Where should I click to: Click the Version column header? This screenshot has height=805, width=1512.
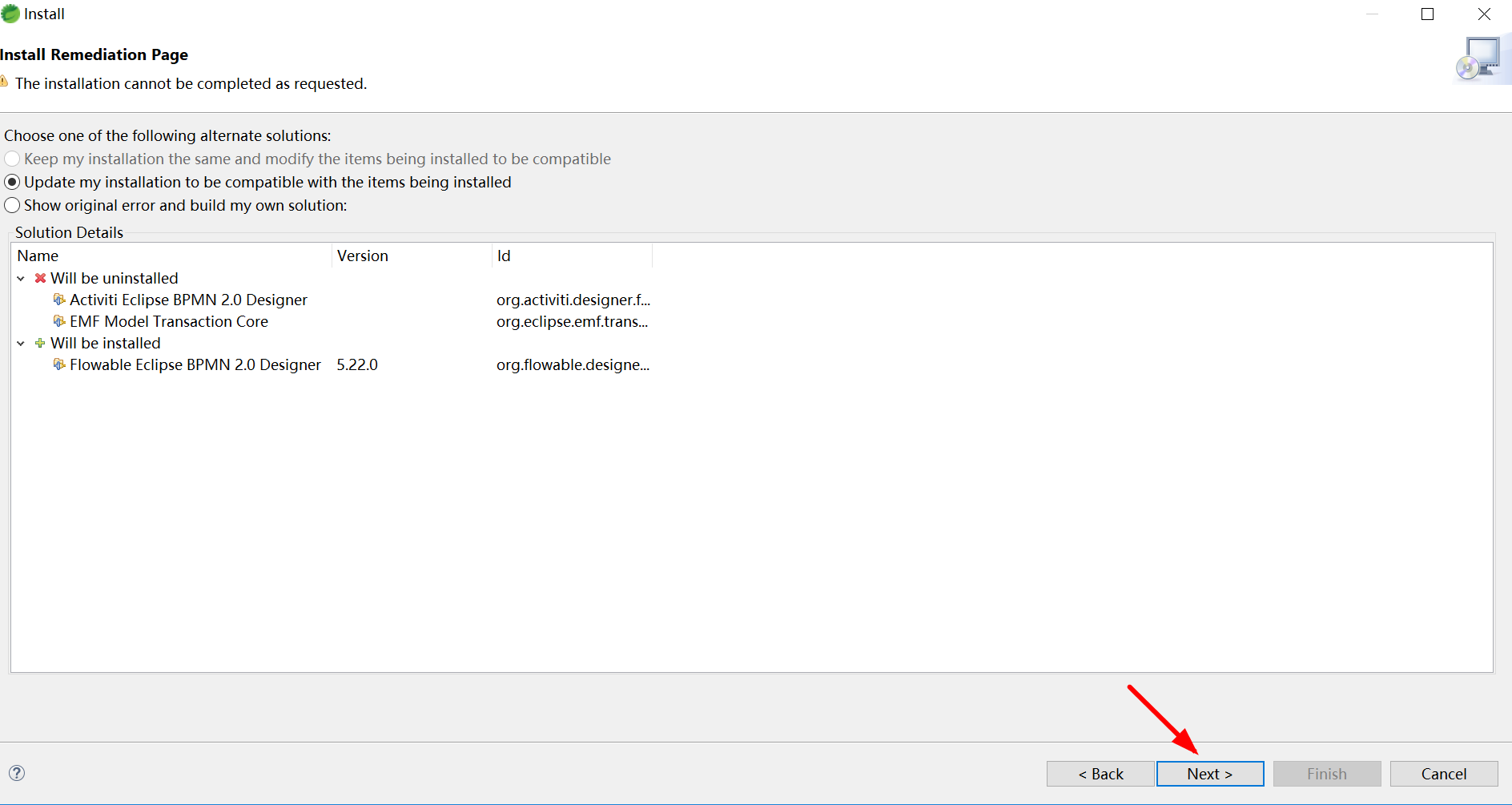pos(412,256)
